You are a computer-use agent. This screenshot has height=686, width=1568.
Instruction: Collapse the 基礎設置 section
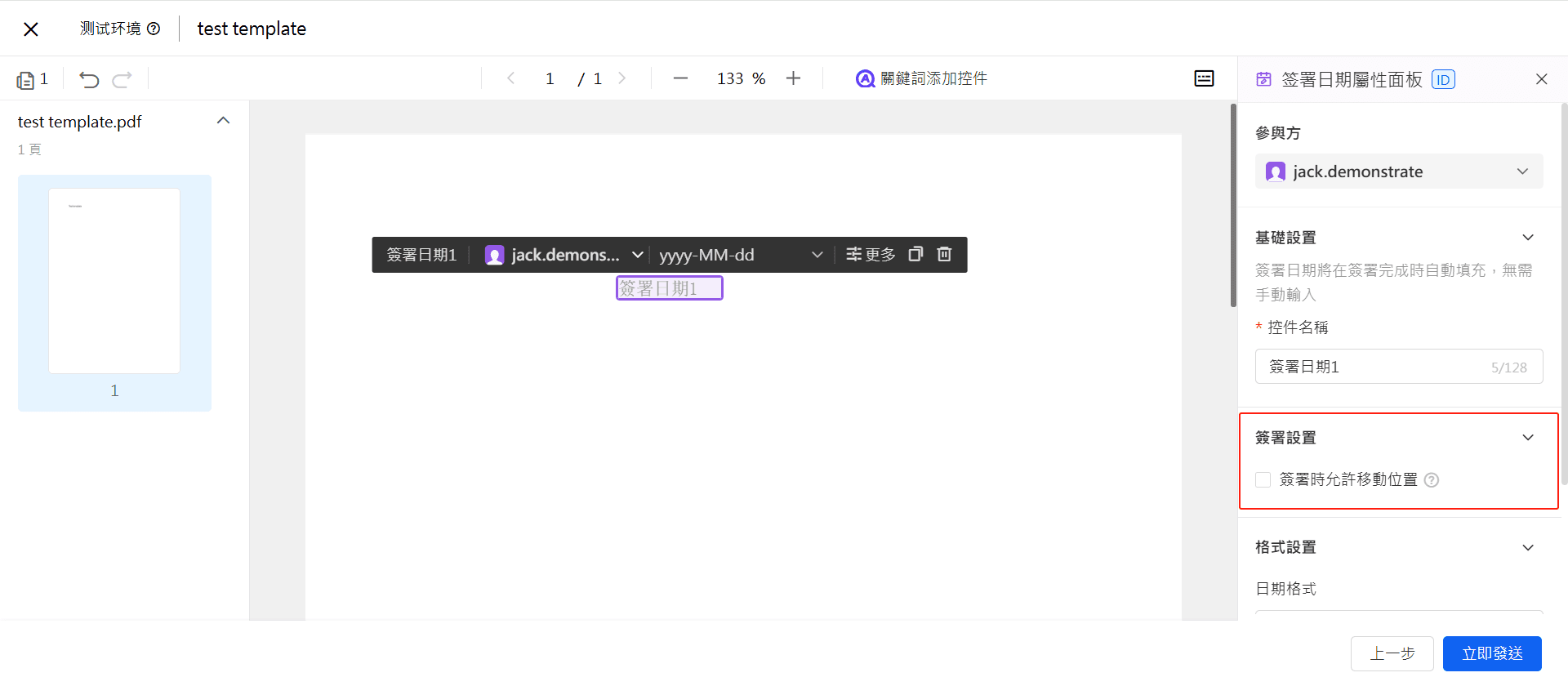coord(1528,238)
